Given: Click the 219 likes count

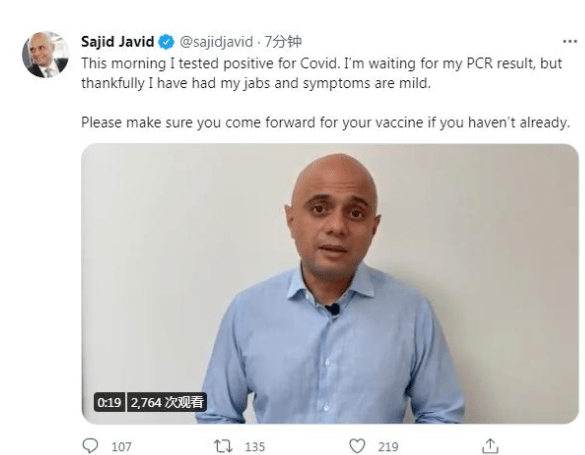Looking at the screenshot, I should pyautogui.click(x=388, y=446).
